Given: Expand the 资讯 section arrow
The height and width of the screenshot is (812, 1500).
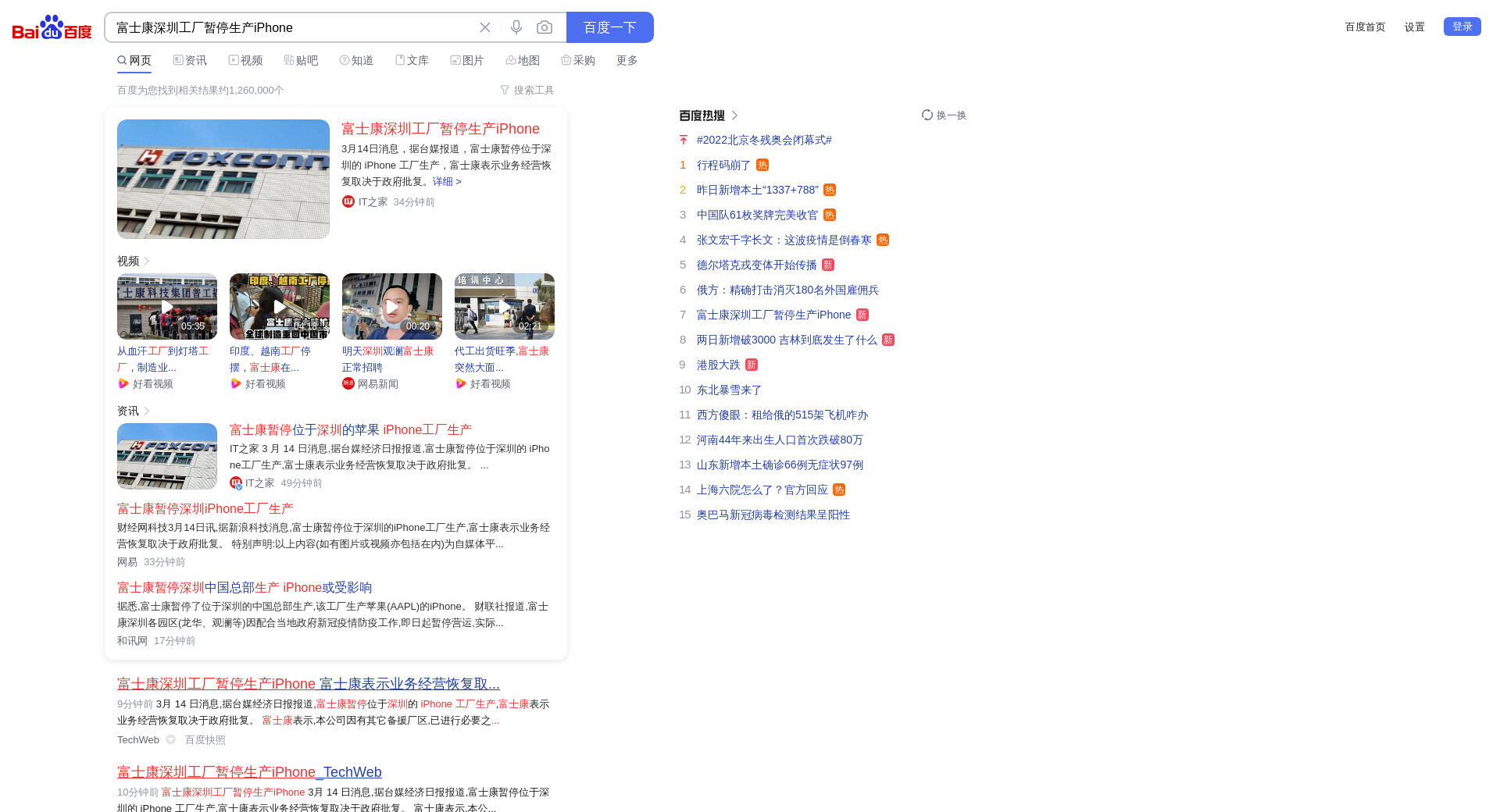Looking at the screenshot, I should point(147,411).
